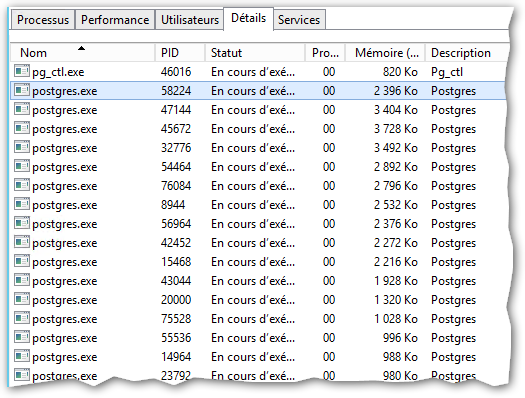Click the 2 376 Ko memory value
This screenshot has width=525, height=398.
click(x=396, y=224)
